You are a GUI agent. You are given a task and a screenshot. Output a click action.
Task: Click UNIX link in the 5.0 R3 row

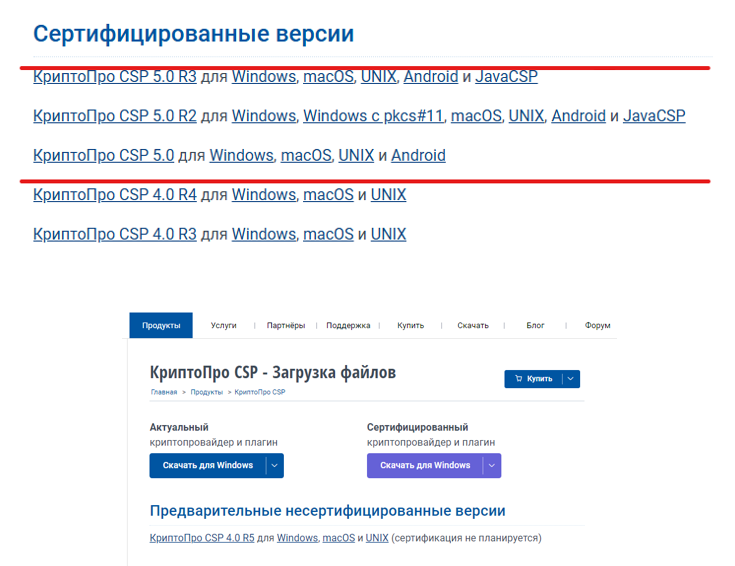point(379,76)
